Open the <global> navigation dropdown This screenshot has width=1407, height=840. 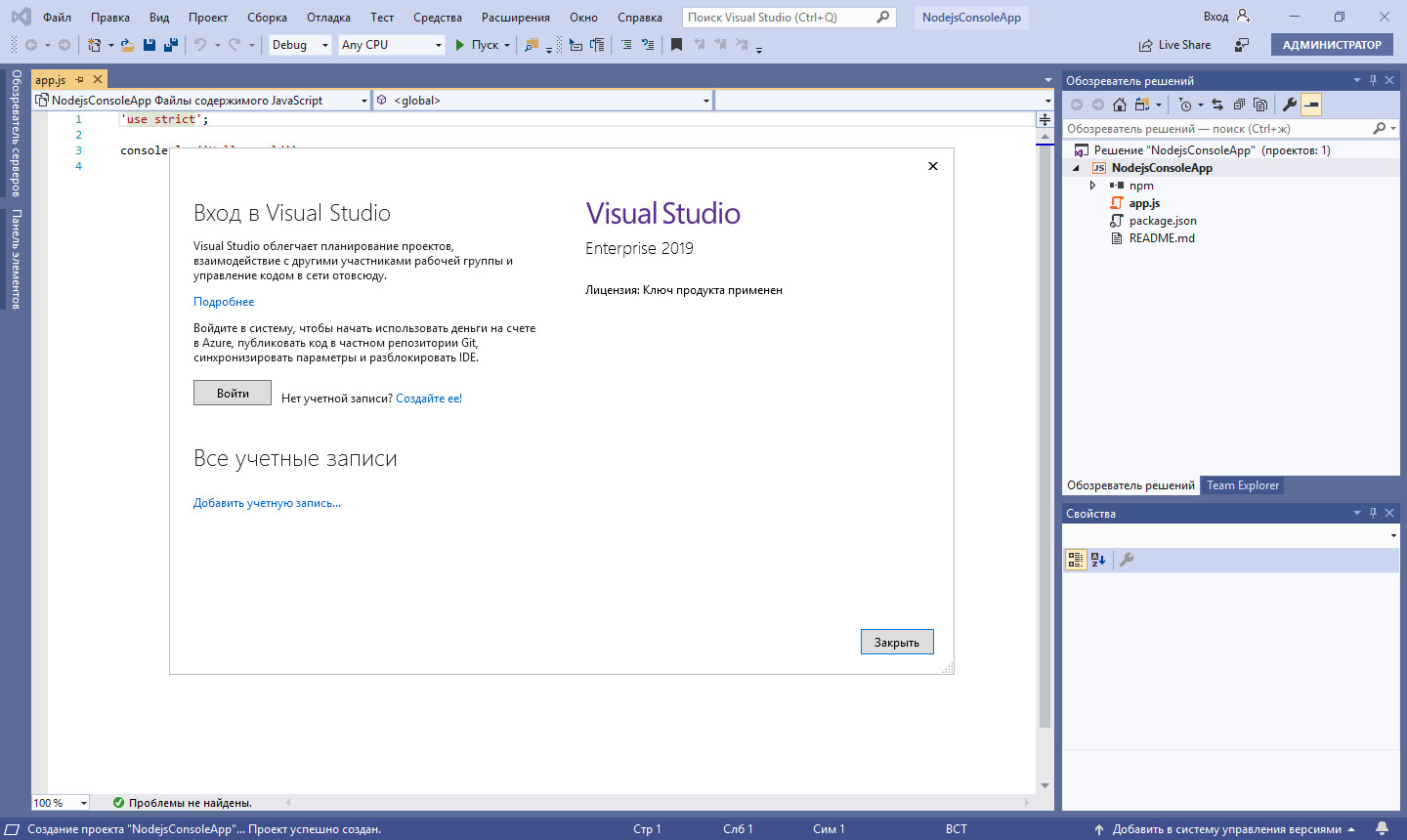click(x=542, y=100)
